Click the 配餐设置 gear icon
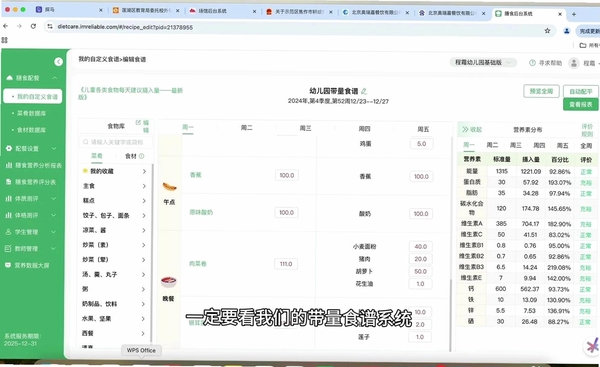 (x=9, y=148)
